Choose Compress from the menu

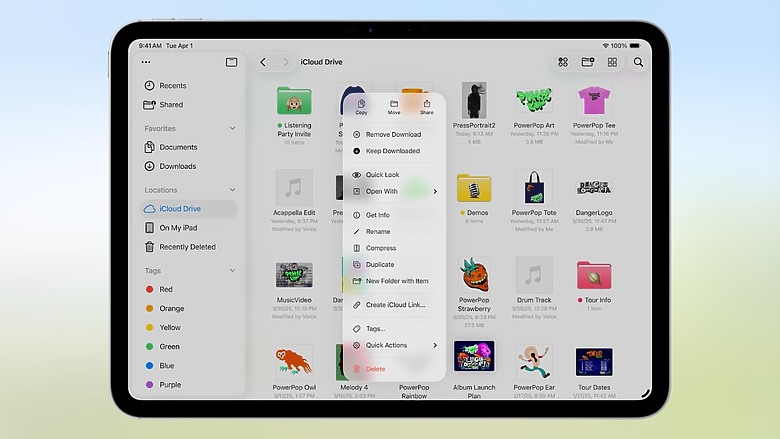tap(394, 248)
